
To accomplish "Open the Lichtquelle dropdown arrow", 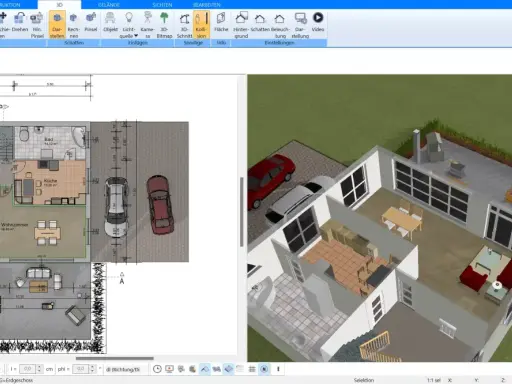I will 136,35.
